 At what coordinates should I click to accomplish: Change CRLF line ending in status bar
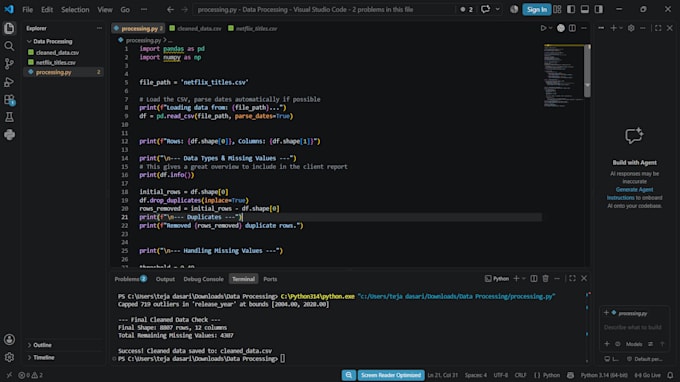click(520, 375)
